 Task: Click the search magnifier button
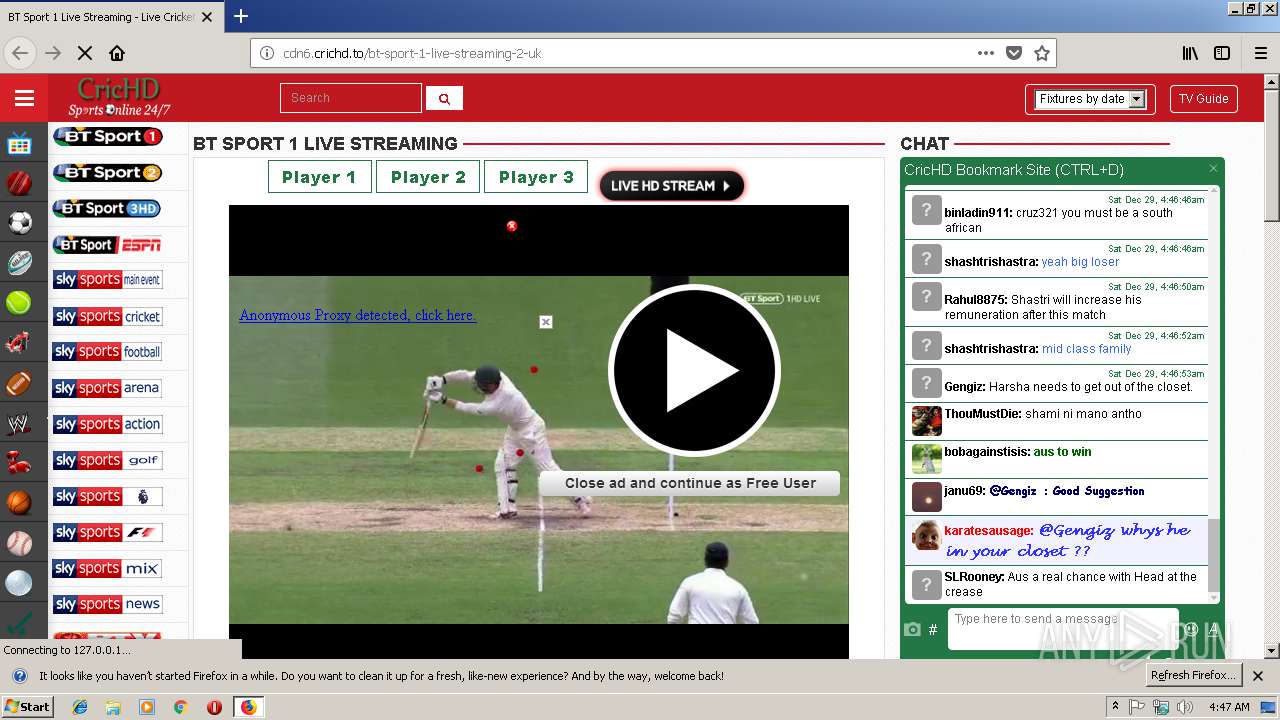point(444,98)
